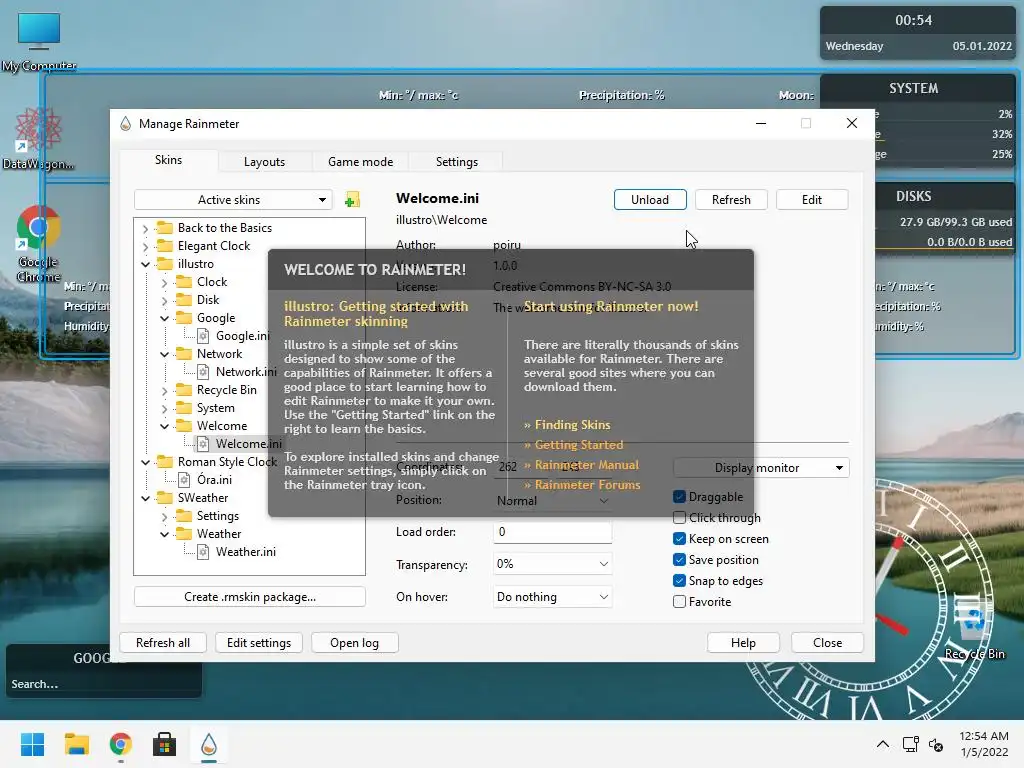Image resolution: width=1024 pixels, height=768 pixels.
Task: Select the System folder in tree
Action: pos(216,408)
